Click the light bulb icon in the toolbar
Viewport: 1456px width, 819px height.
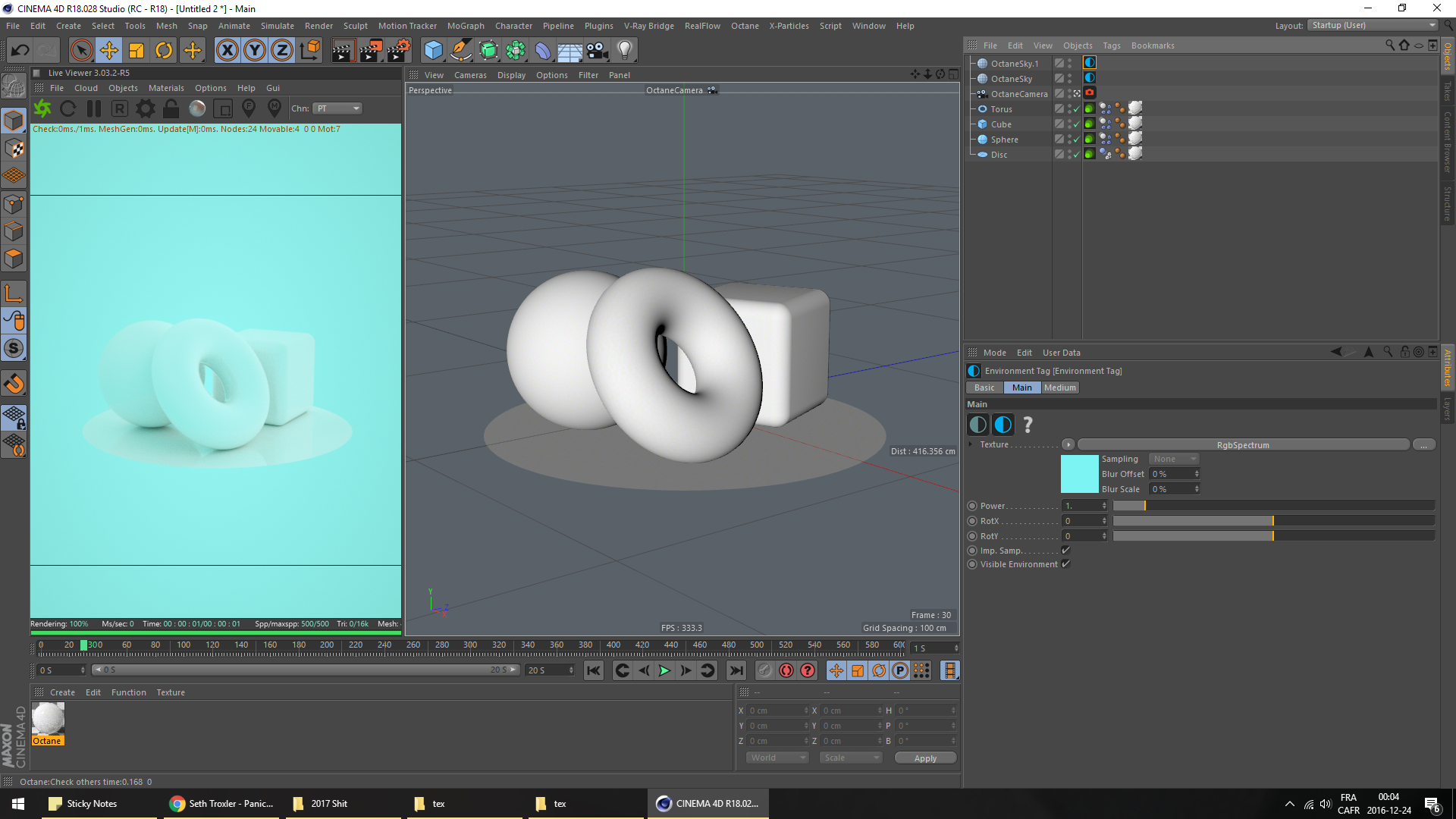click(x=624, y=51)
